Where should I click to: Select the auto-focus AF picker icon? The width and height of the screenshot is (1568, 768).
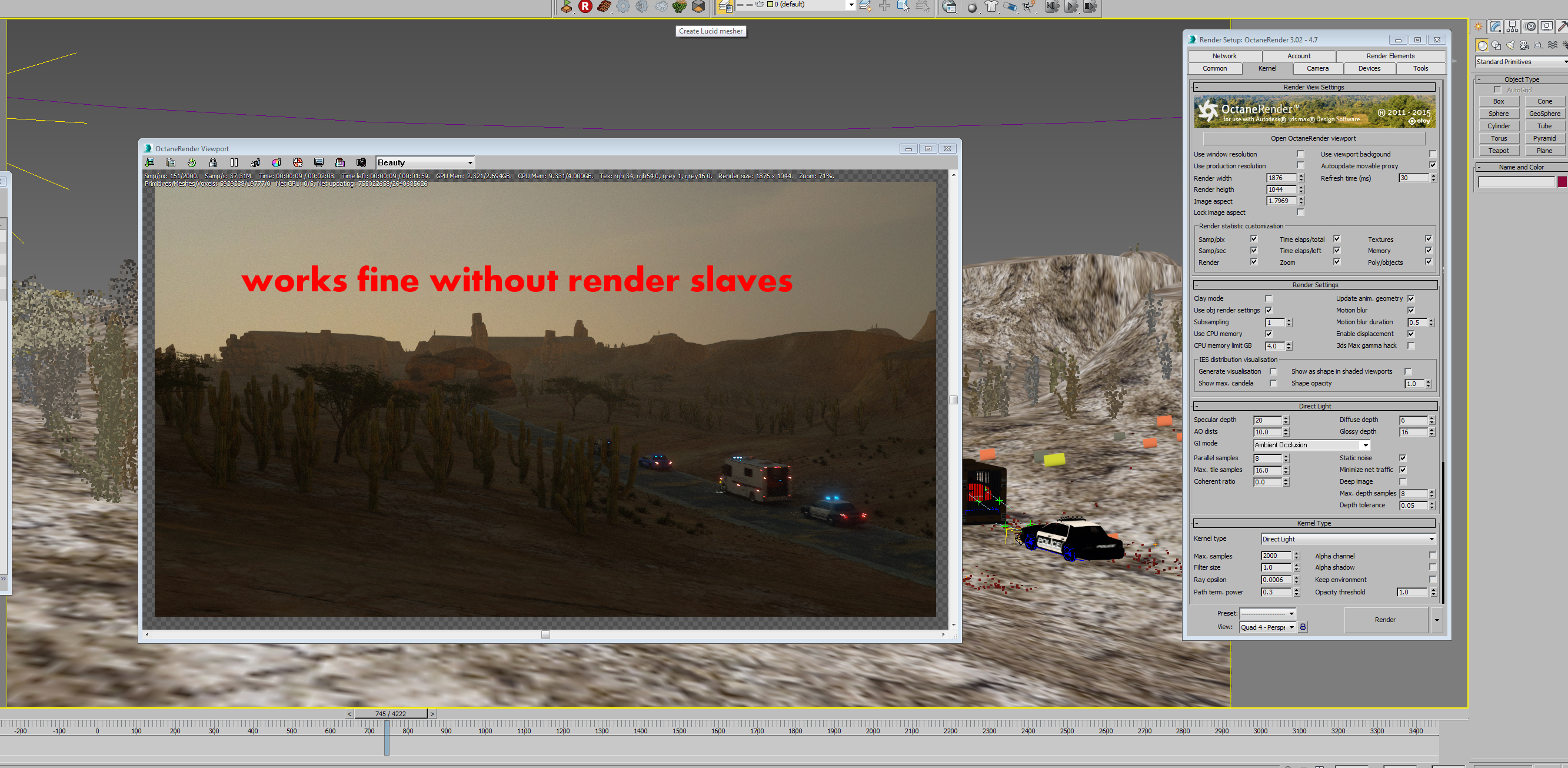tap(255, 162)
